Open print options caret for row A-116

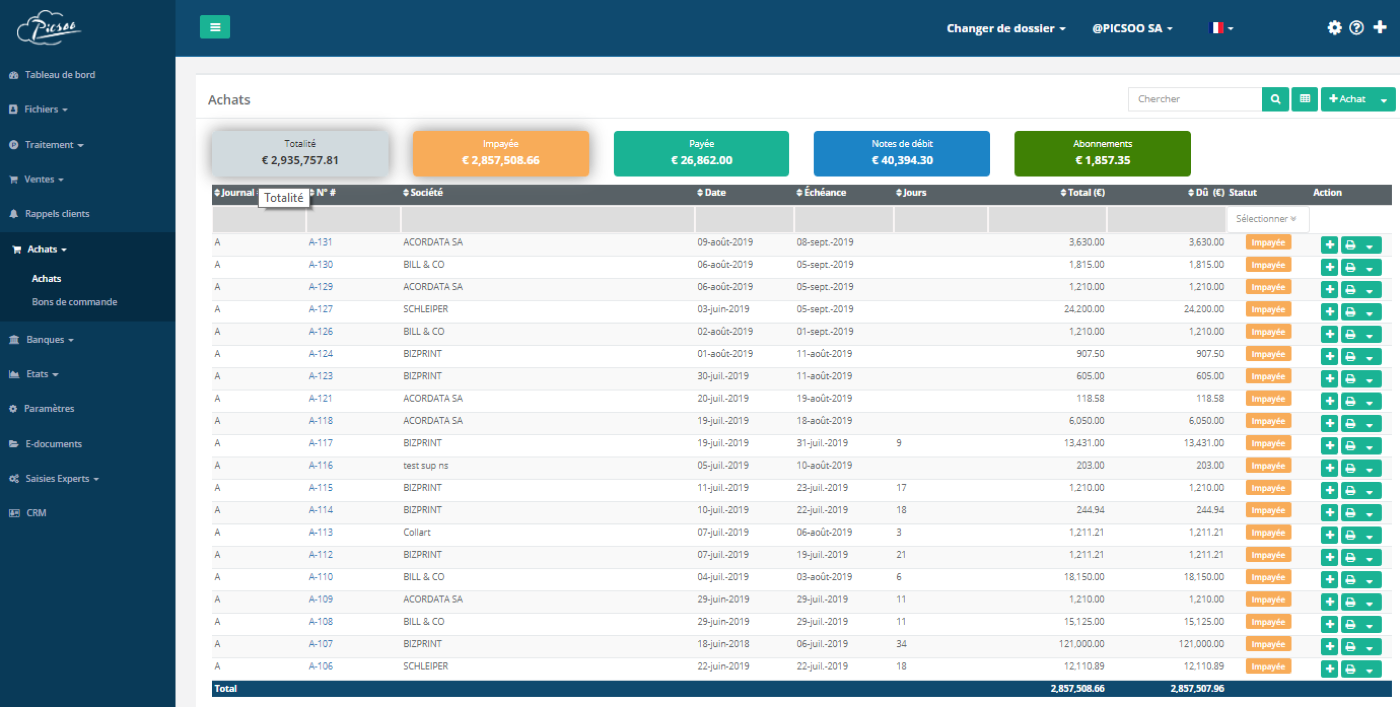point(1370,468)
